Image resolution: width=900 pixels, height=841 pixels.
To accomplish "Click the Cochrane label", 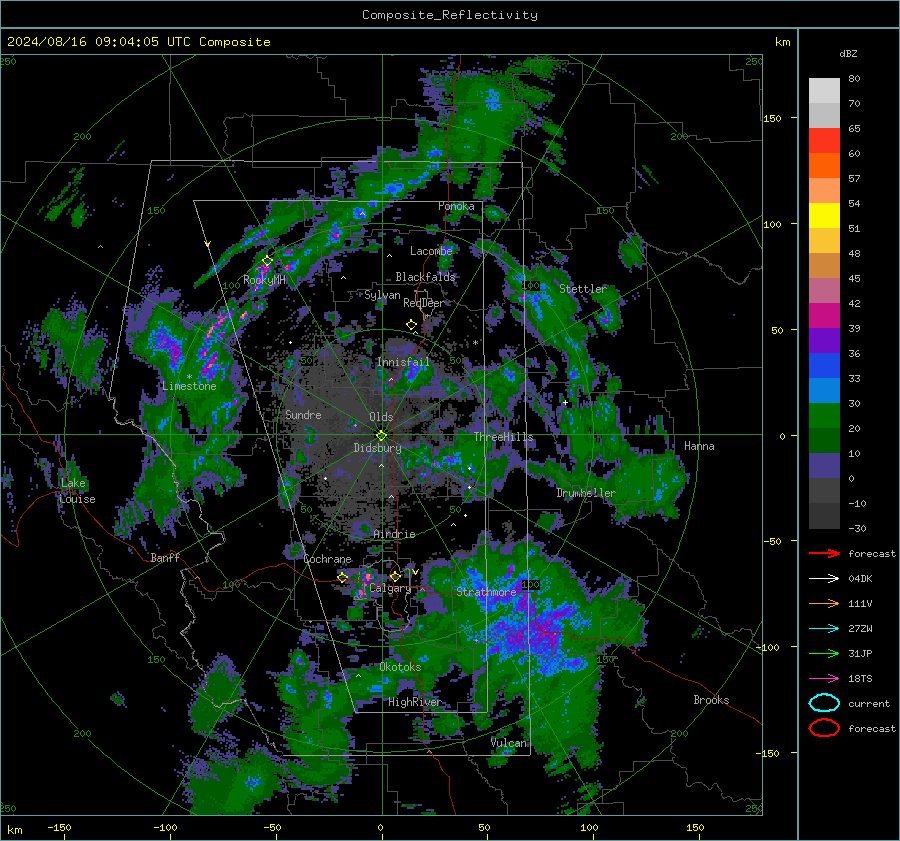I will pos(327,559).
